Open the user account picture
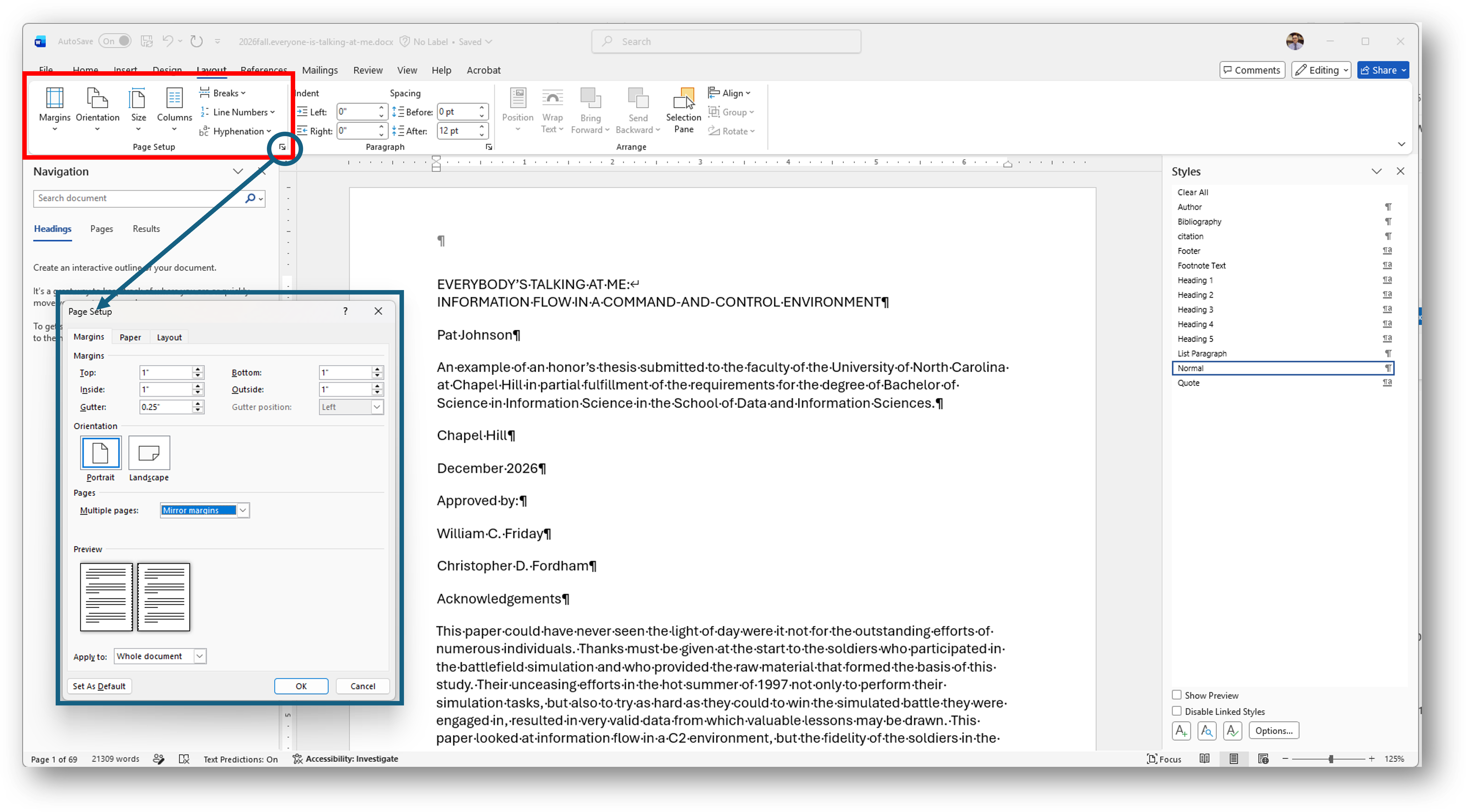Screen dimensions: 1467x812 coord(1295,41)
